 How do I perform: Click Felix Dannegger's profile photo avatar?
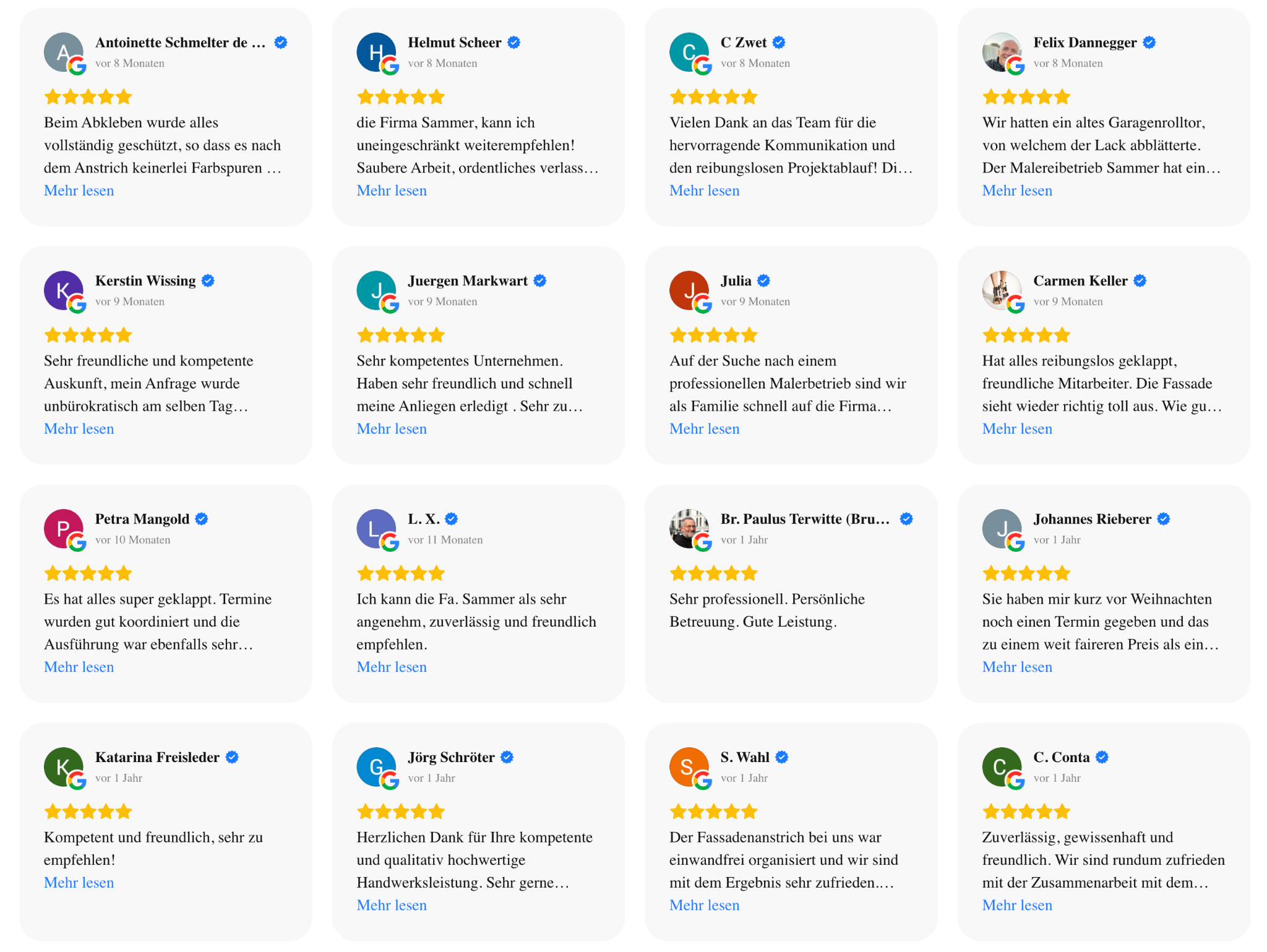pyautogui.click(x=1002, y=53)
